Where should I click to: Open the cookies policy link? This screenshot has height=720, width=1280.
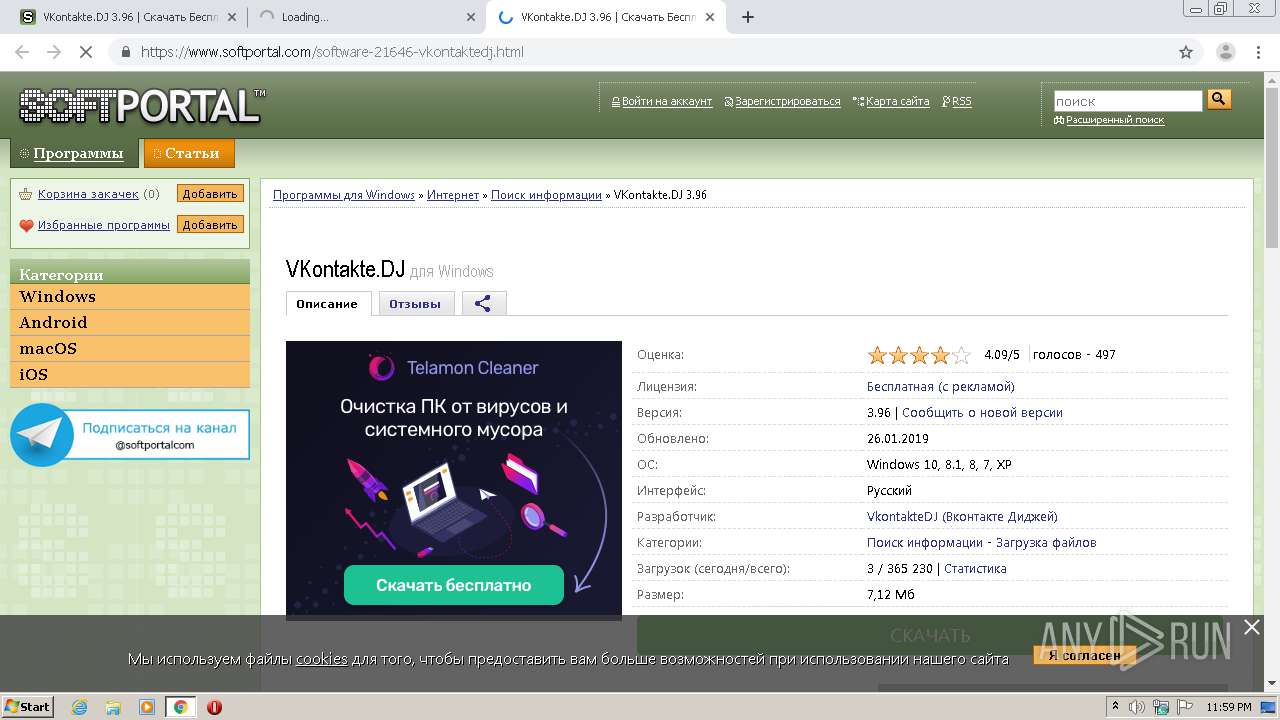[x=321, y=658]
